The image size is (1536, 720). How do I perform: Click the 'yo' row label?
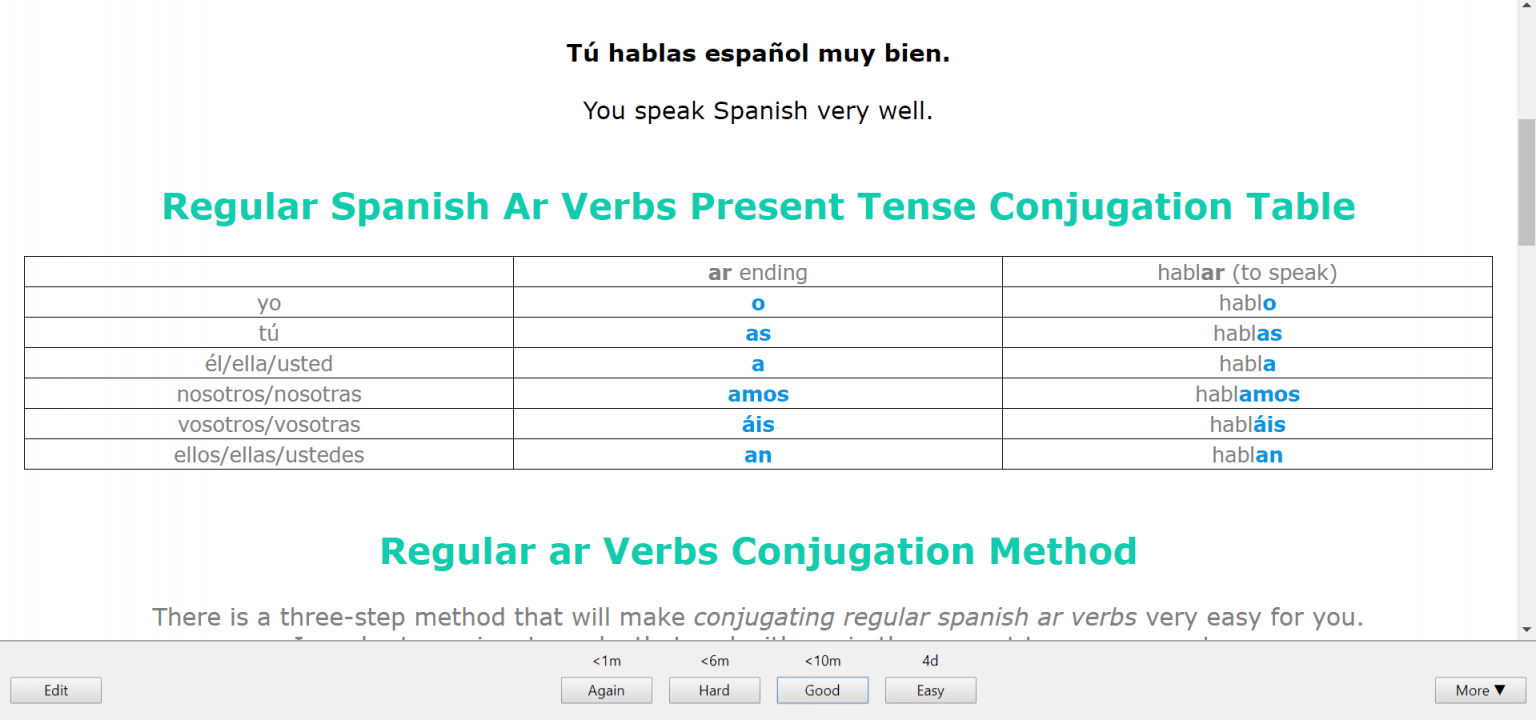click(268, 302)
